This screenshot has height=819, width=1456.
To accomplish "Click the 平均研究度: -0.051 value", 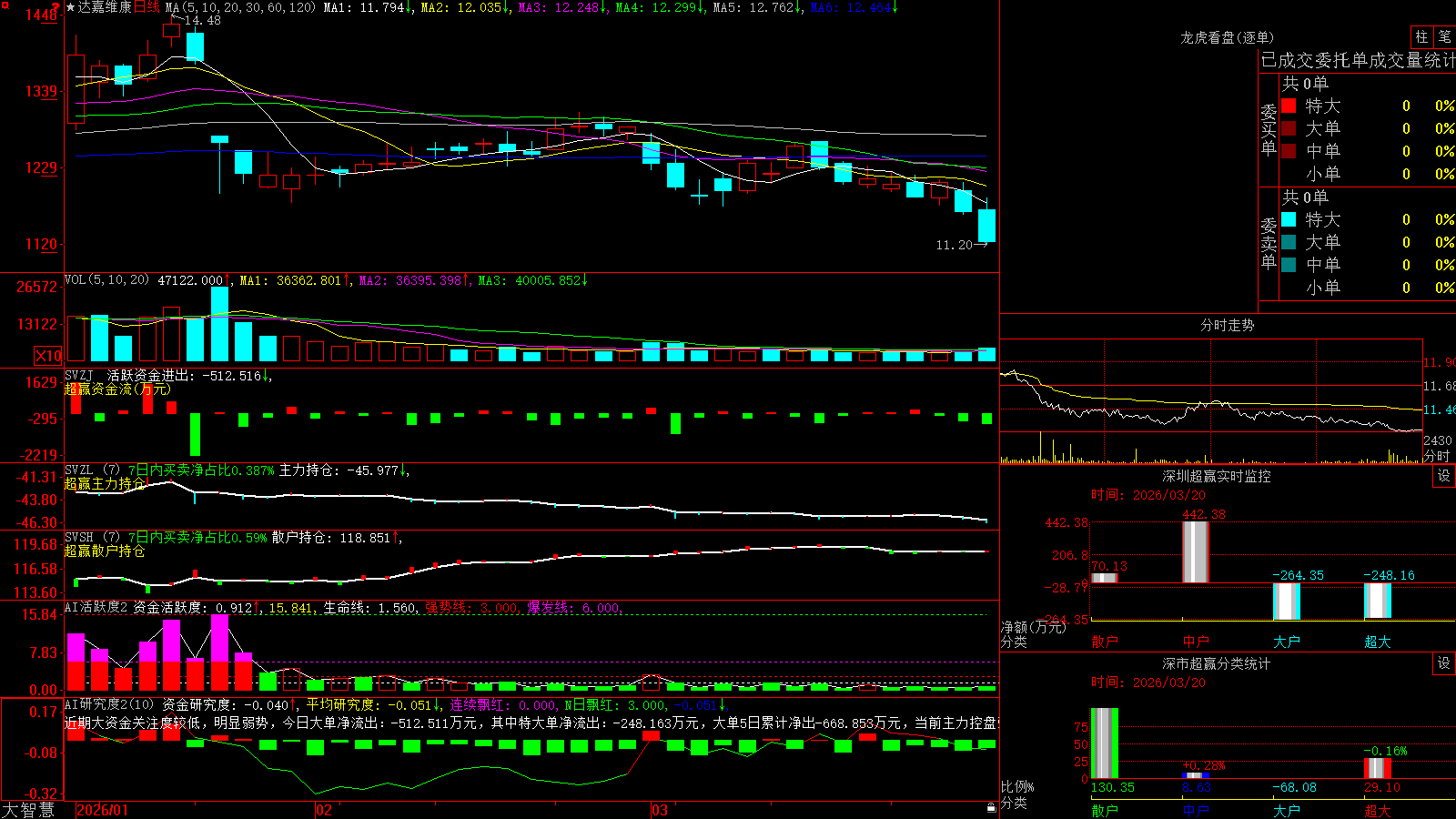I will tap(369, 704).
